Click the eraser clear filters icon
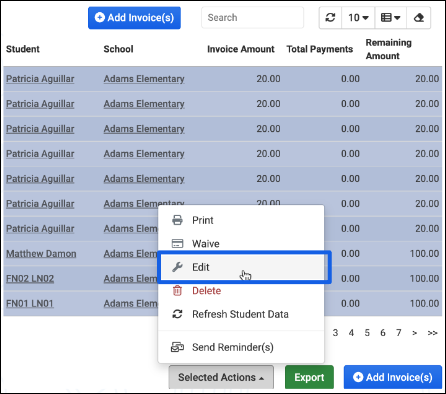Image resolution: width=446 pixels, height=394 pixels. pyautogui.click(x=419, y=18)
